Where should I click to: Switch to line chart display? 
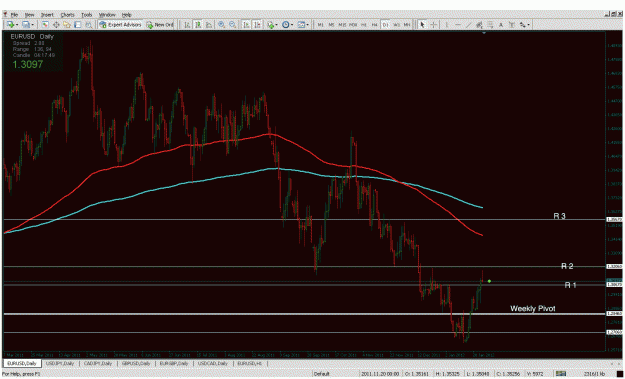208,25
